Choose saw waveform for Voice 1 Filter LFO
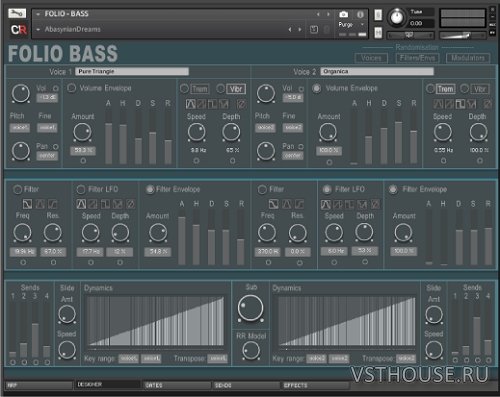The height and width of the screenshot is (397, 500). coord(93,204)
